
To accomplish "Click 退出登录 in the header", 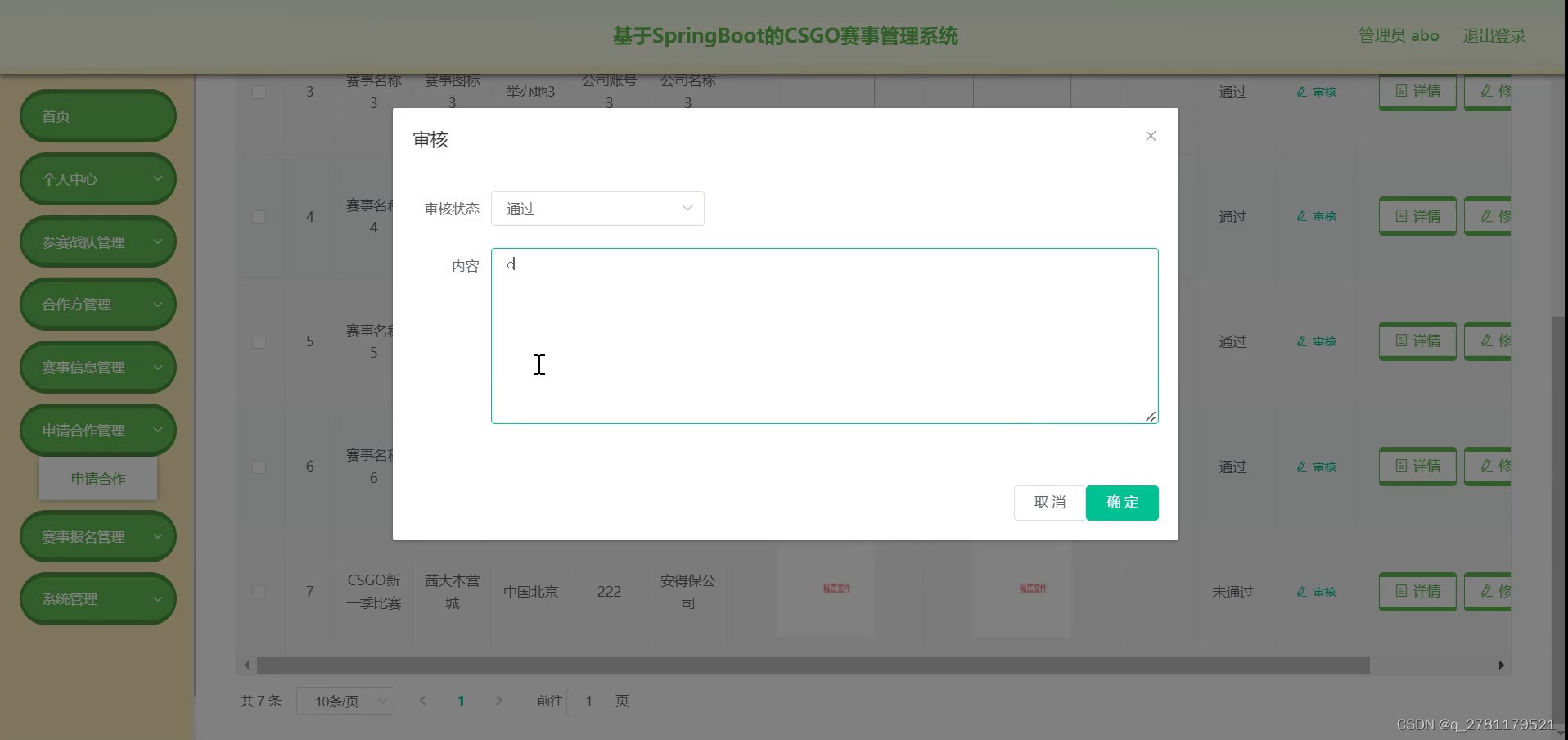I will click(1494, 35).
